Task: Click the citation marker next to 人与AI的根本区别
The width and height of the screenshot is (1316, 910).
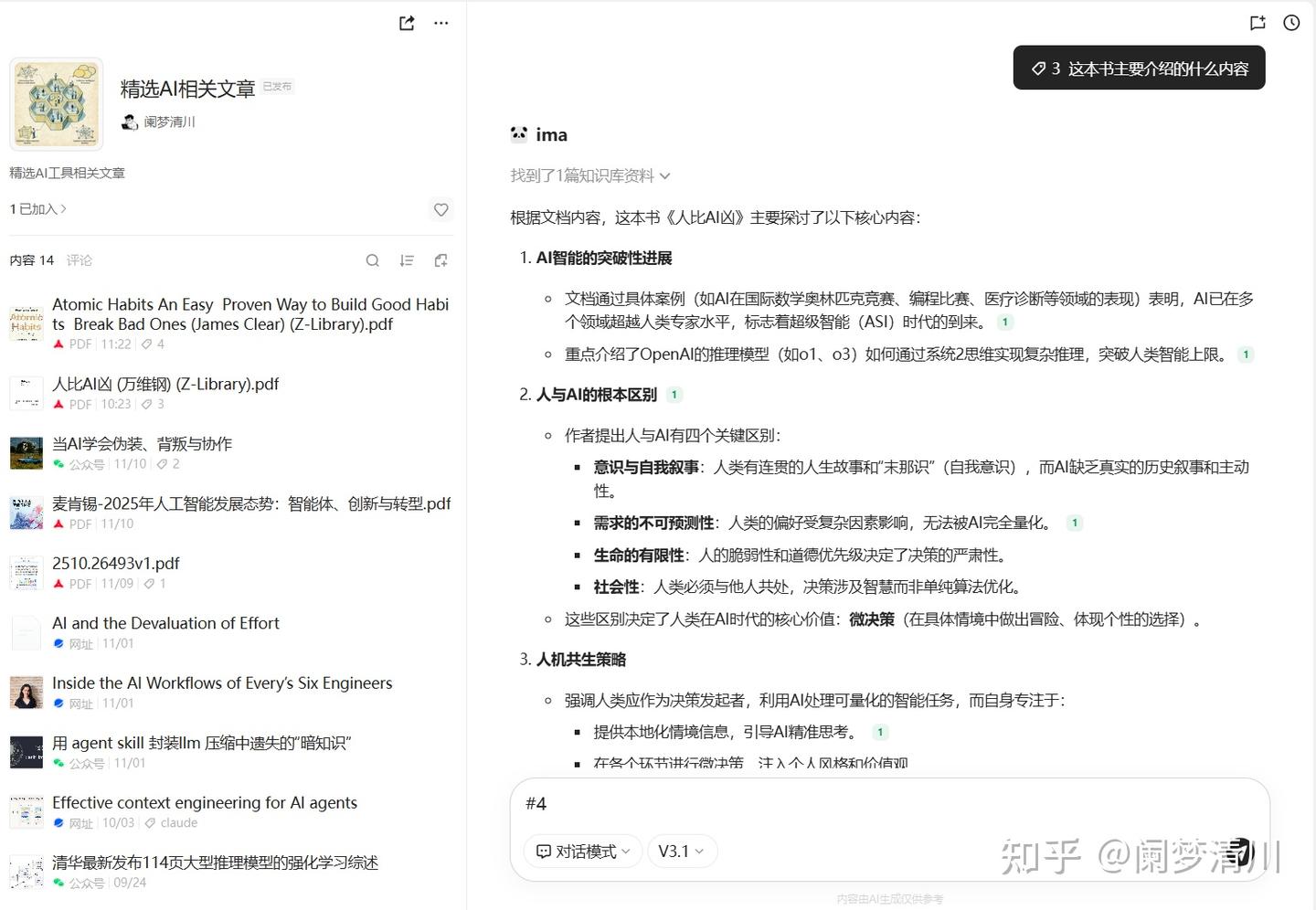Action: pos(674,394)
